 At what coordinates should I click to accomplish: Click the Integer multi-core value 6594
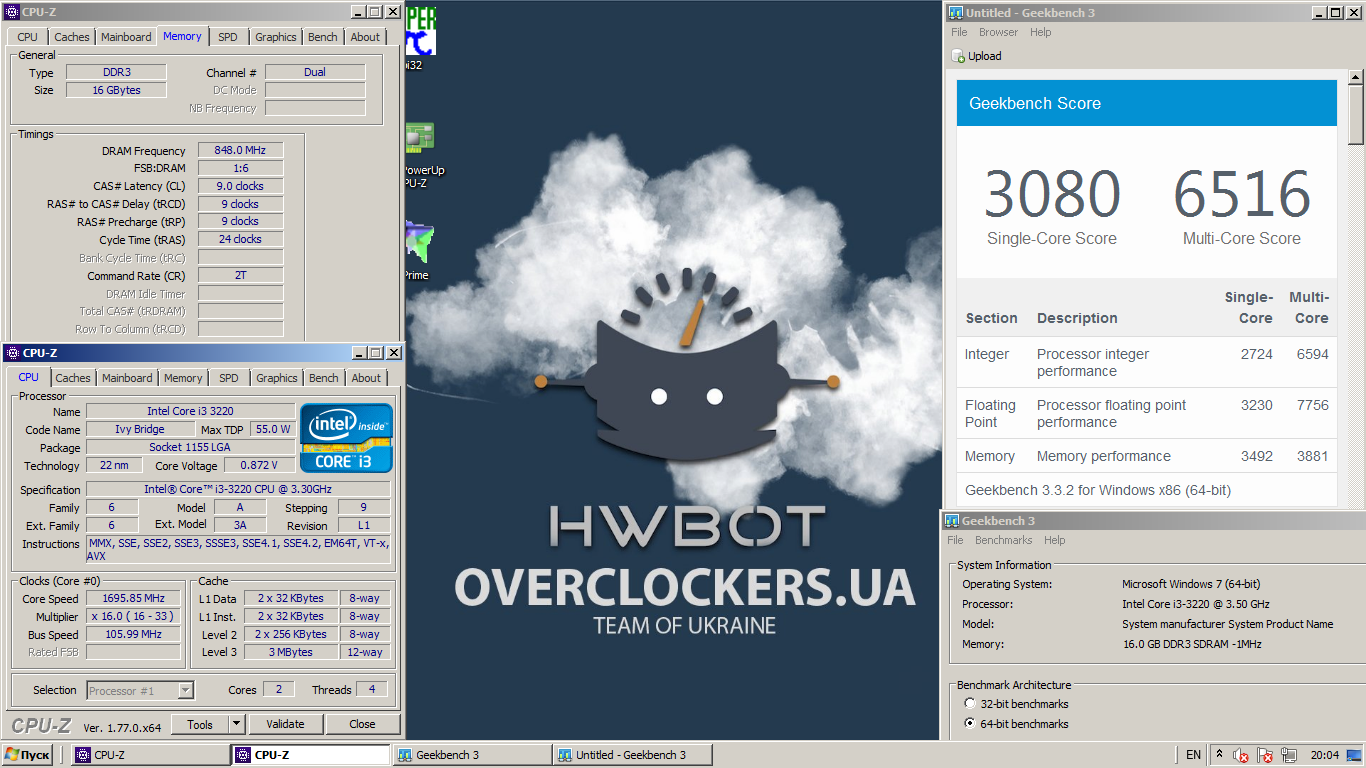(x=1312, y=354)
